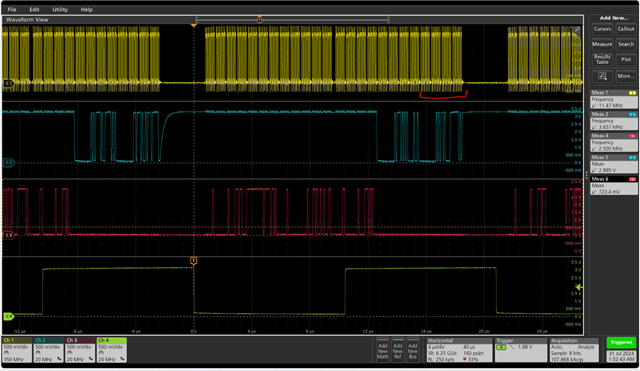Add new Cursors
Screen dimensions: 640x371
click(602, 29)
